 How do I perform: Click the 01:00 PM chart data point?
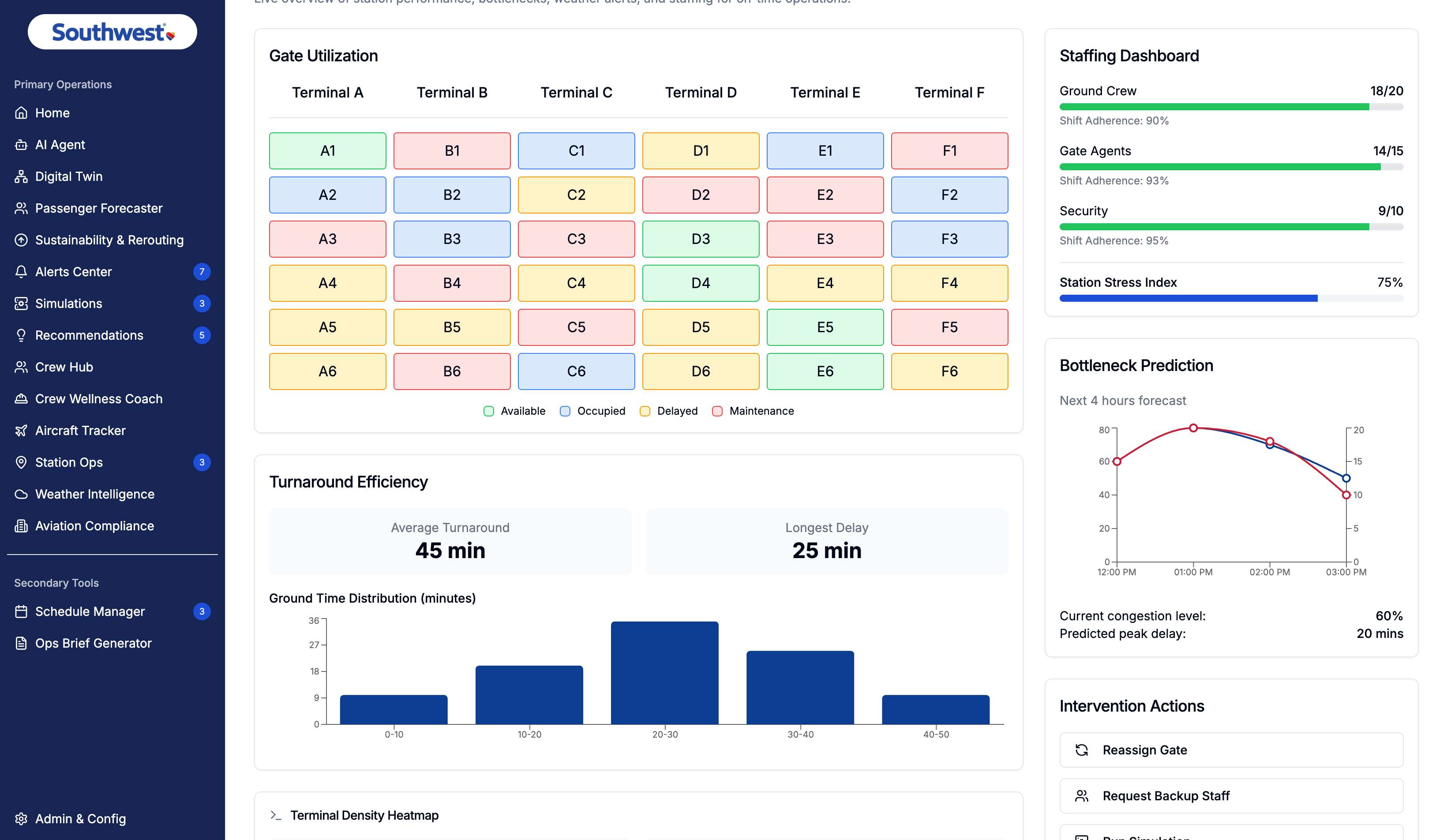point(1193,428)
